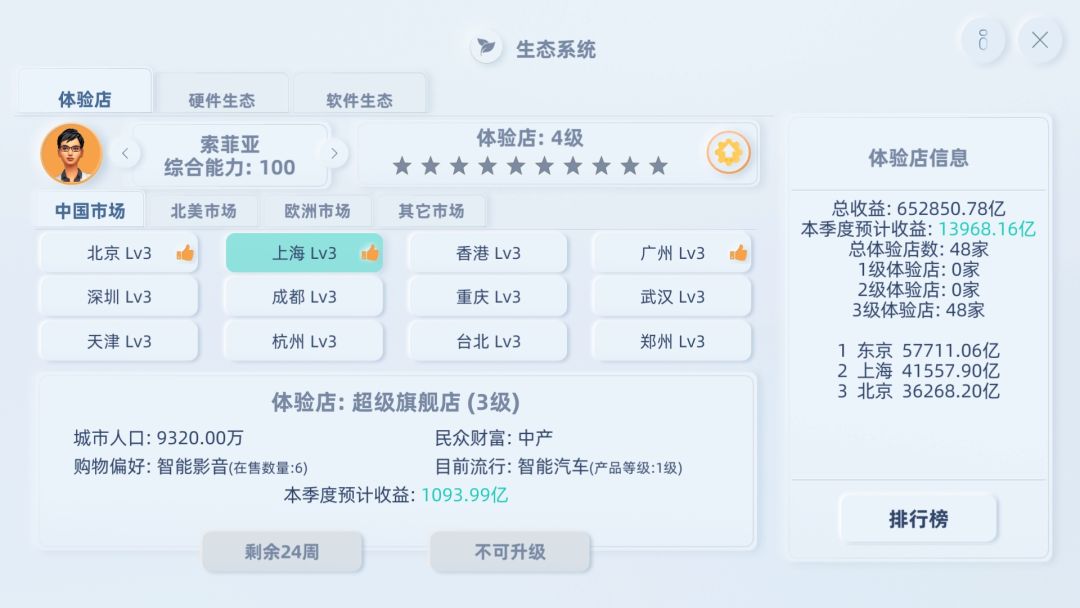
Task: Open the 欧洲市场 market tab
Action: 318,211
